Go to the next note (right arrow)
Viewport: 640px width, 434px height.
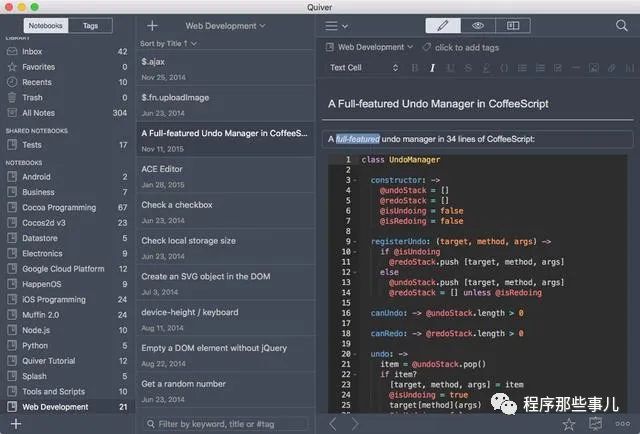tap(355, 424)
